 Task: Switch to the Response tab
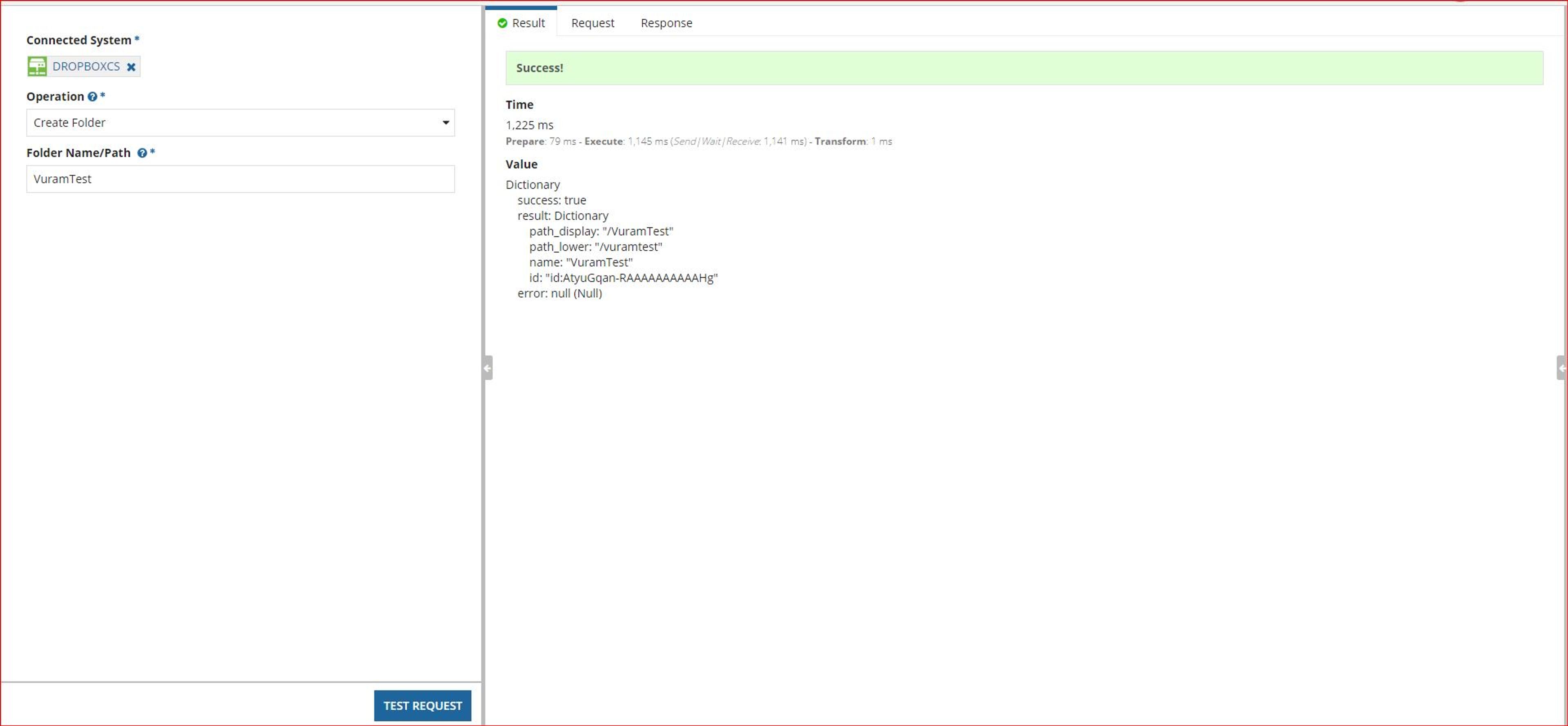(666, 23)
